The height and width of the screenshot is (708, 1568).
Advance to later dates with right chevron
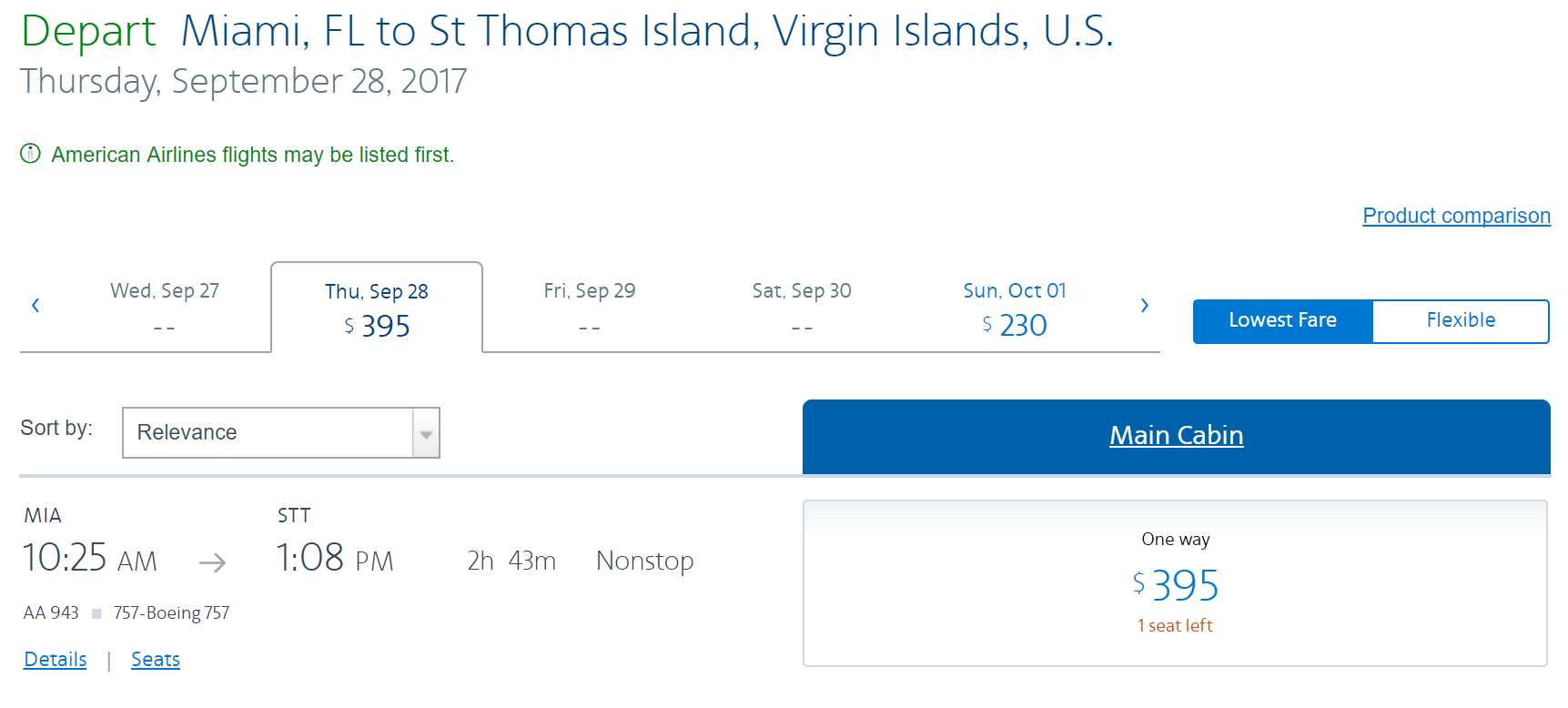(x=1145, y=306)
